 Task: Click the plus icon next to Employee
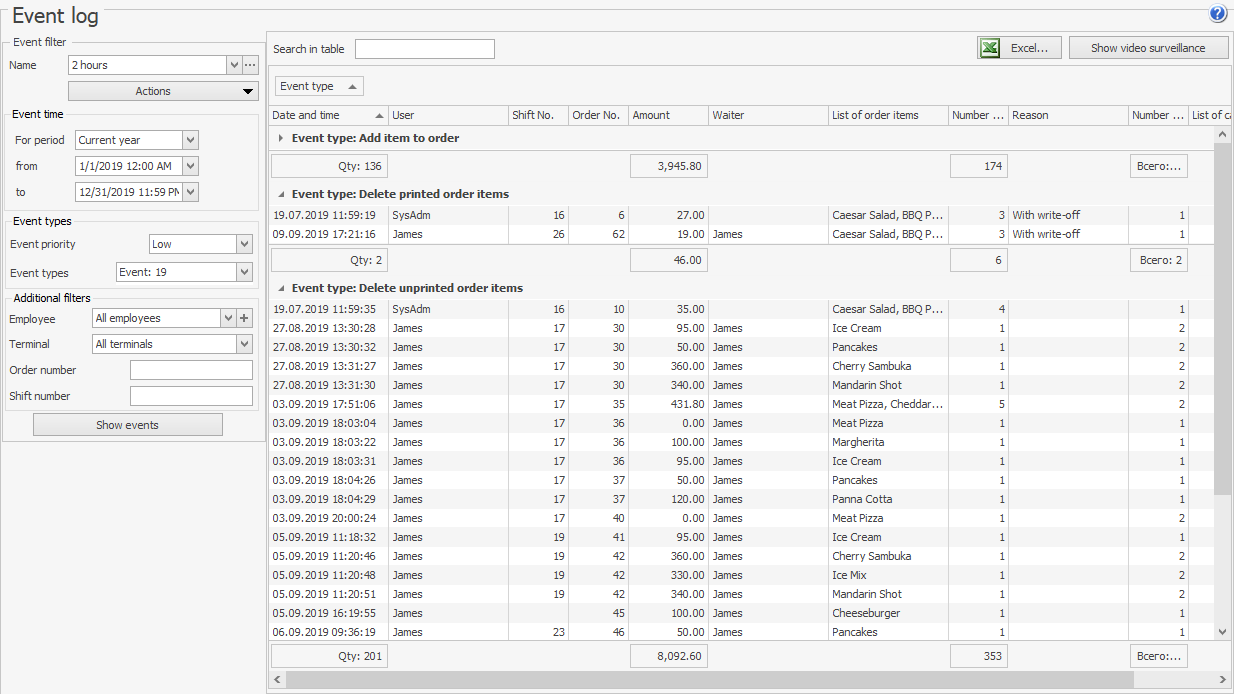(x=245, y=318)
